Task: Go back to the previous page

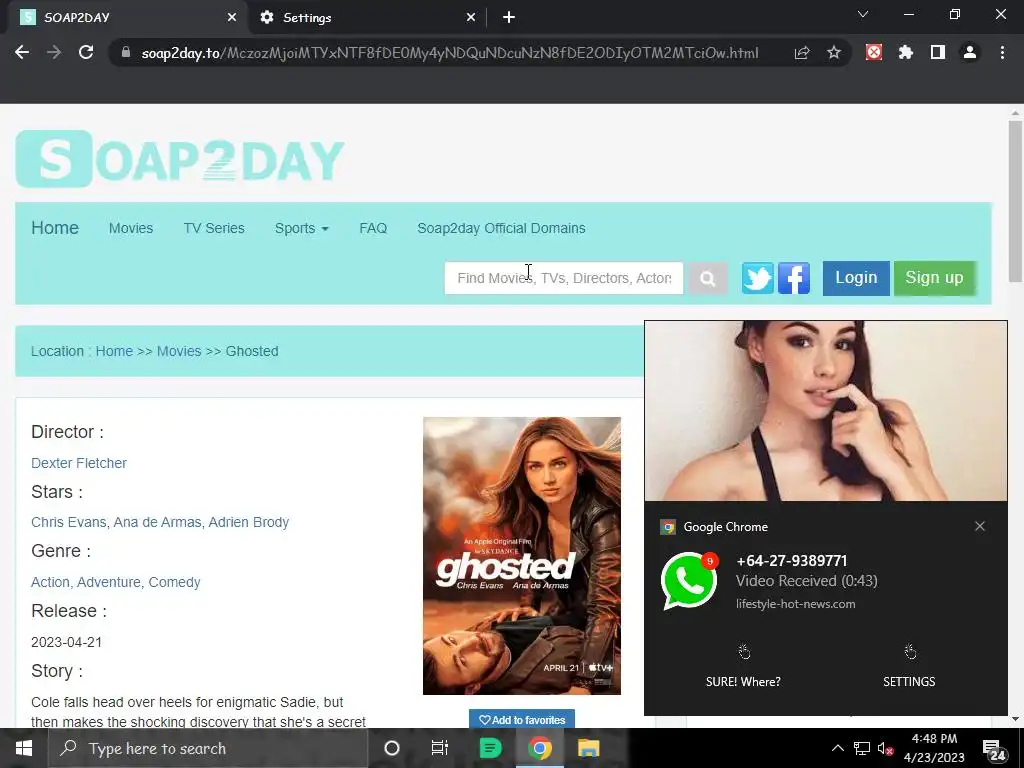Action: pos(22,53)
